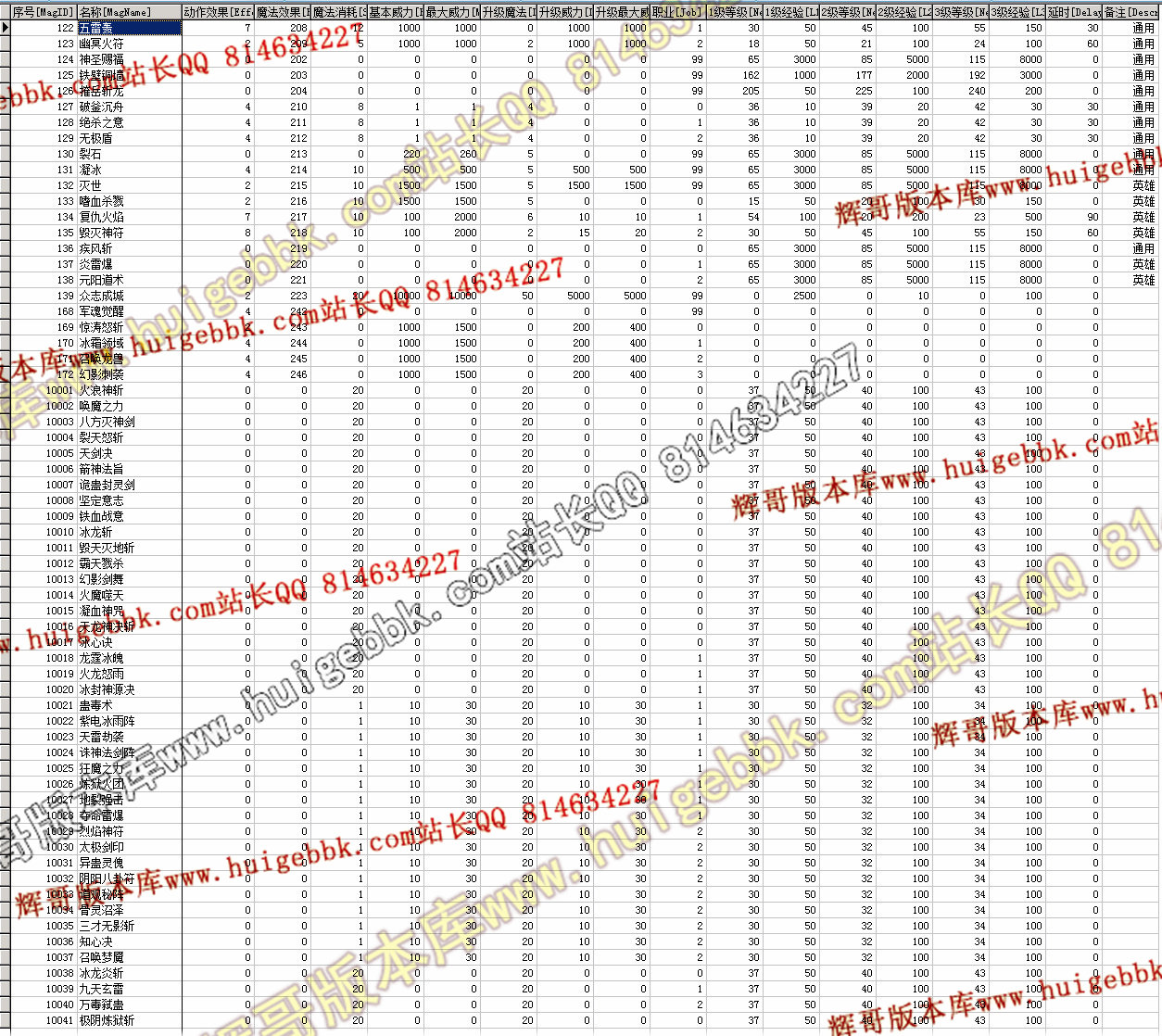The image size is (1162, 1036).
Task: Click the row selector beside MagID 168
Action: click(x=5, y=311)
